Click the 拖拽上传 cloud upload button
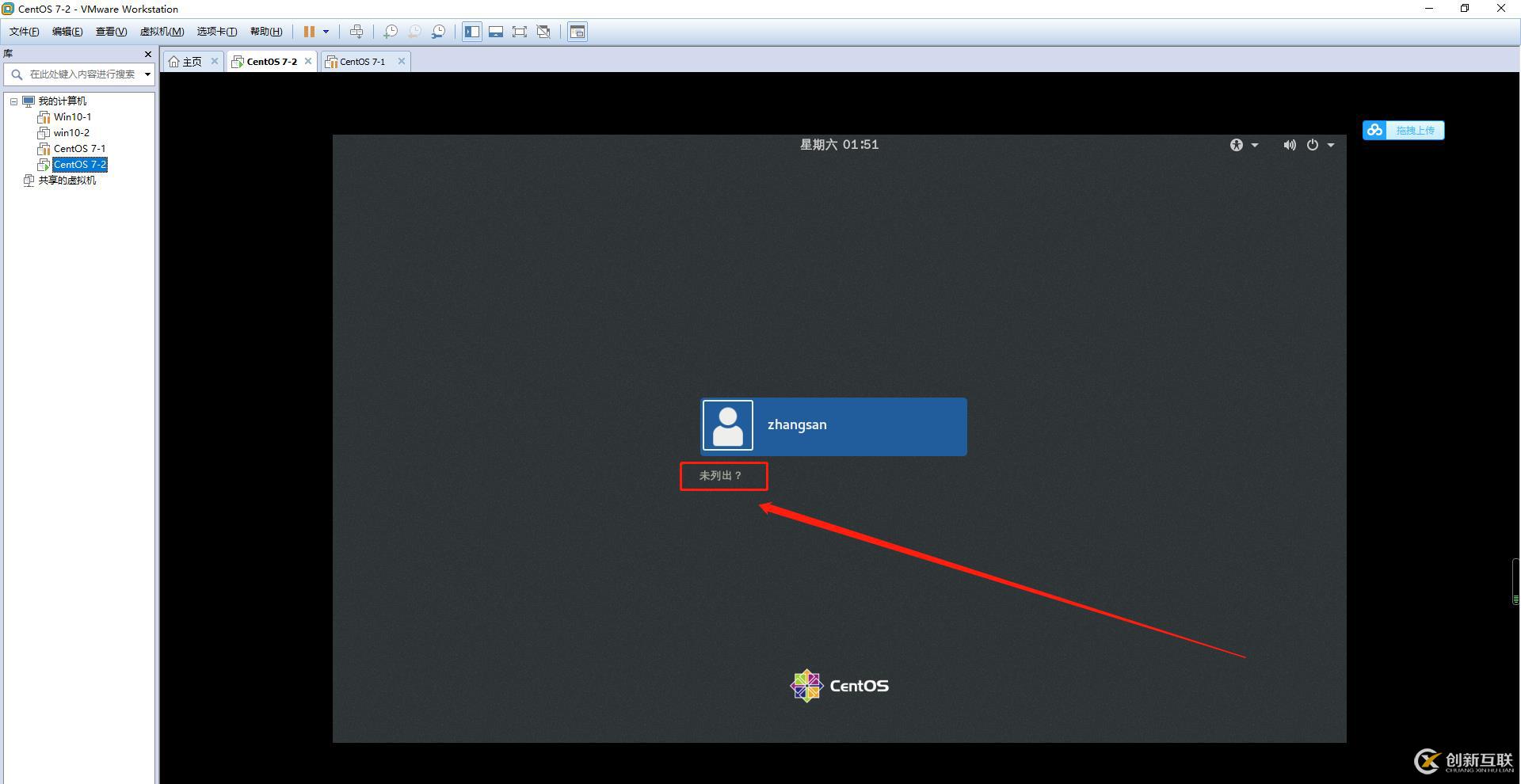 (x=1403, y=130)
